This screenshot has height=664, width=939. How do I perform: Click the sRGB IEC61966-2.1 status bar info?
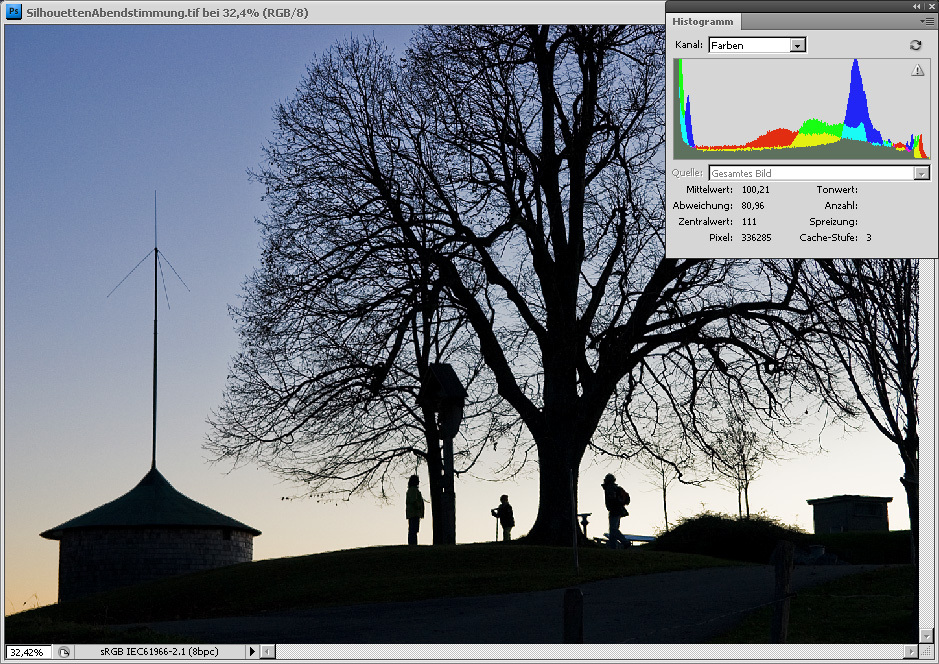158,652
